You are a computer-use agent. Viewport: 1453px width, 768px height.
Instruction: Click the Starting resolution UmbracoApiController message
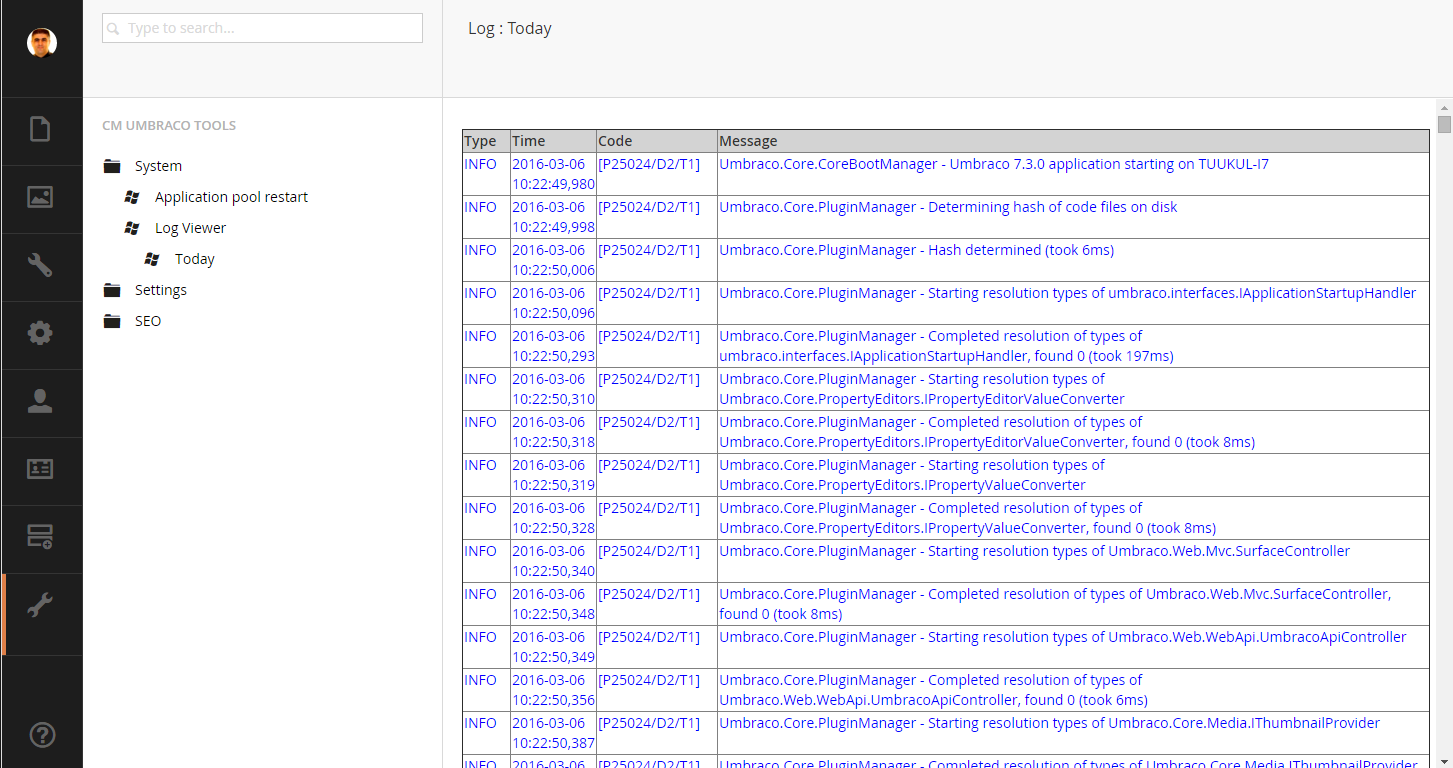click(x=1063, y=637)
